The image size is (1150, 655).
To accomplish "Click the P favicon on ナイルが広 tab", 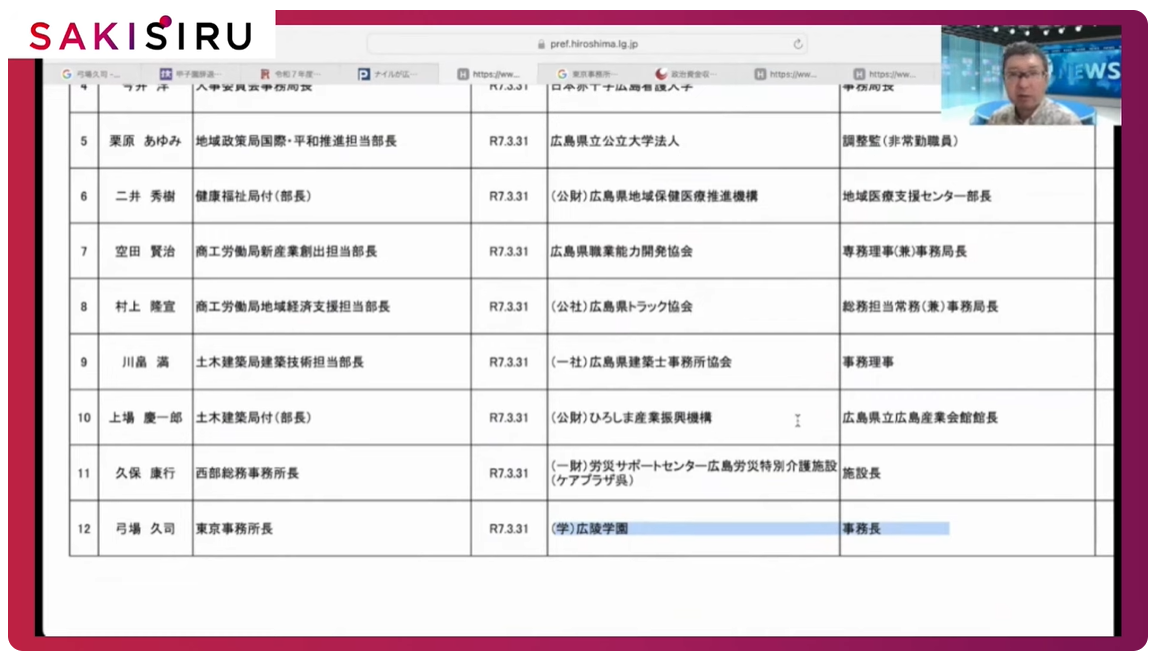I will 364,74.
